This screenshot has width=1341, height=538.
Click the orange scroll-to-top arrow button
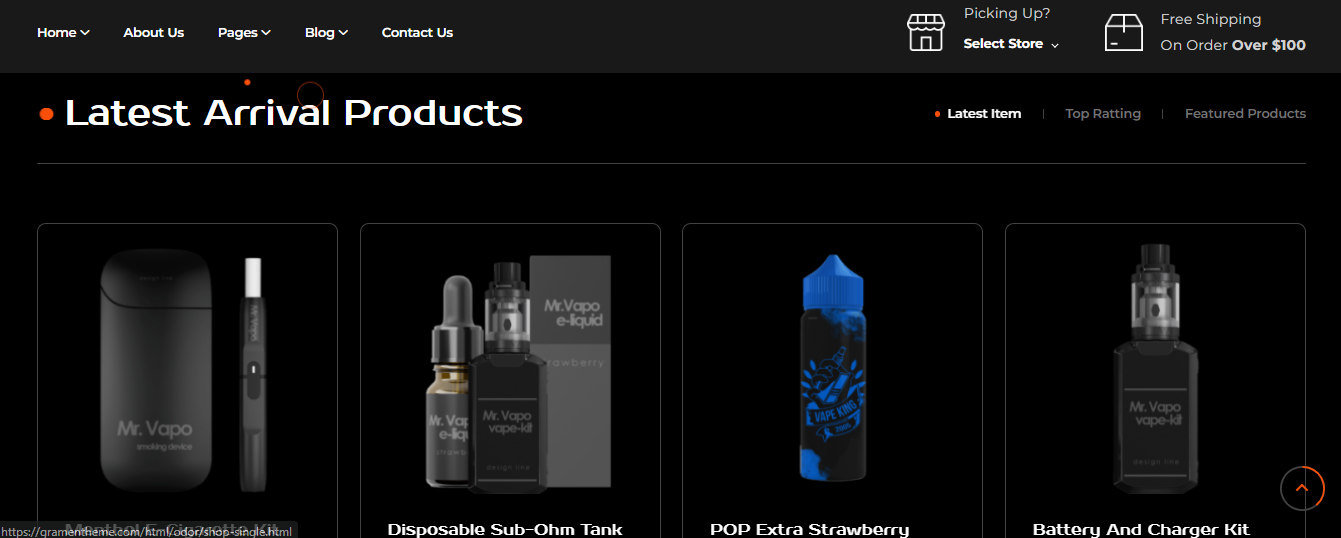coord(1302,488)
